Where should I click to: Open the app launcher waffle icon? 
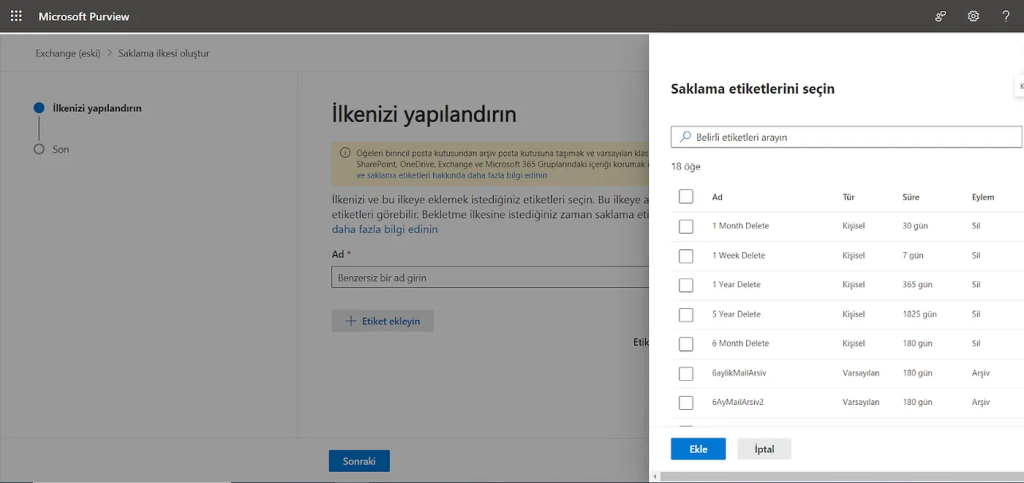pyautogui.click(x=16, y=17)
